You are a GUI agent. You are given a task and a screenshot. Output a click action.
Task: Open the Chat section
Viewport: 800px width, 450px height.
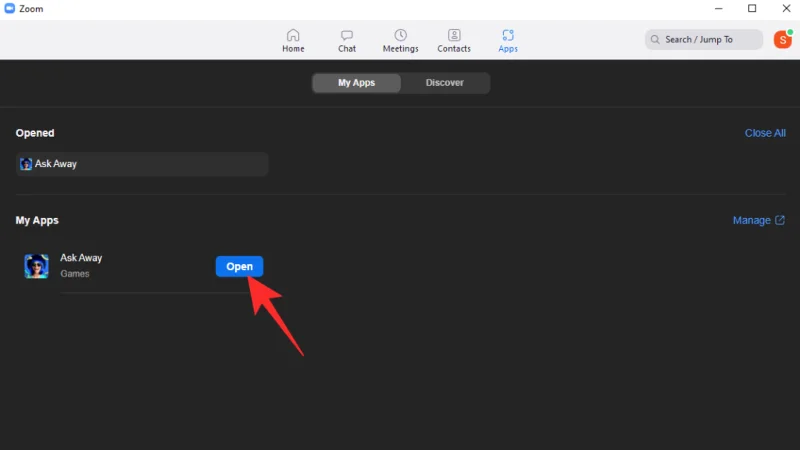click(x=347, y=36)
